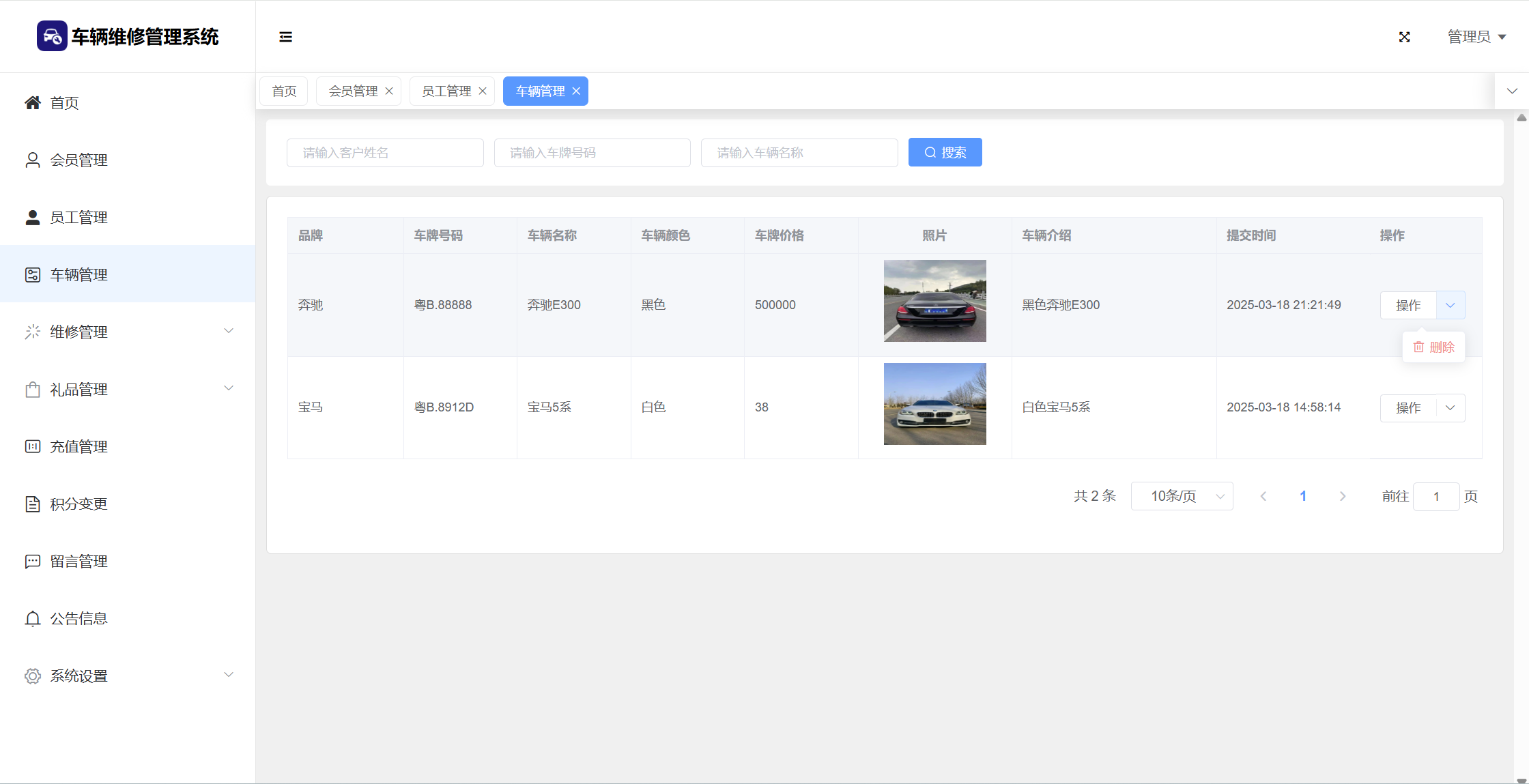Image resolution: width=1529 pixels, height=784 pixels.
Task: Open 公告信息 bell menu item
Action: (x=78, y=619)
